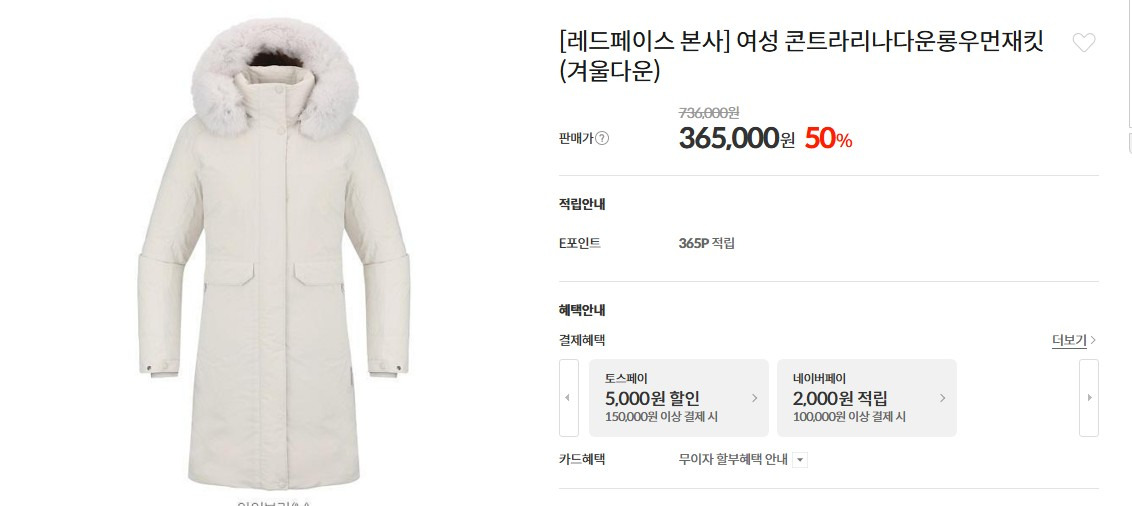Open the 판매가 question mark help icon

pyautogui.click(x=602, y=139)
